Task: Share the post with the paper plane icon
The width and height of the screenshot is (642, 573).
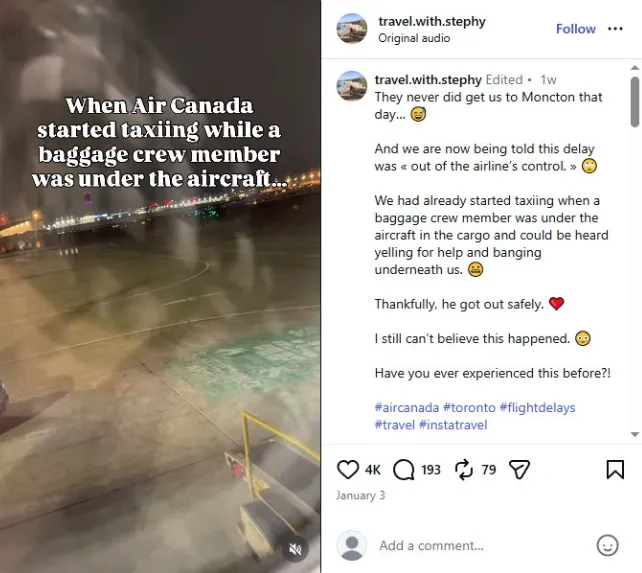Action: point(519,469)
